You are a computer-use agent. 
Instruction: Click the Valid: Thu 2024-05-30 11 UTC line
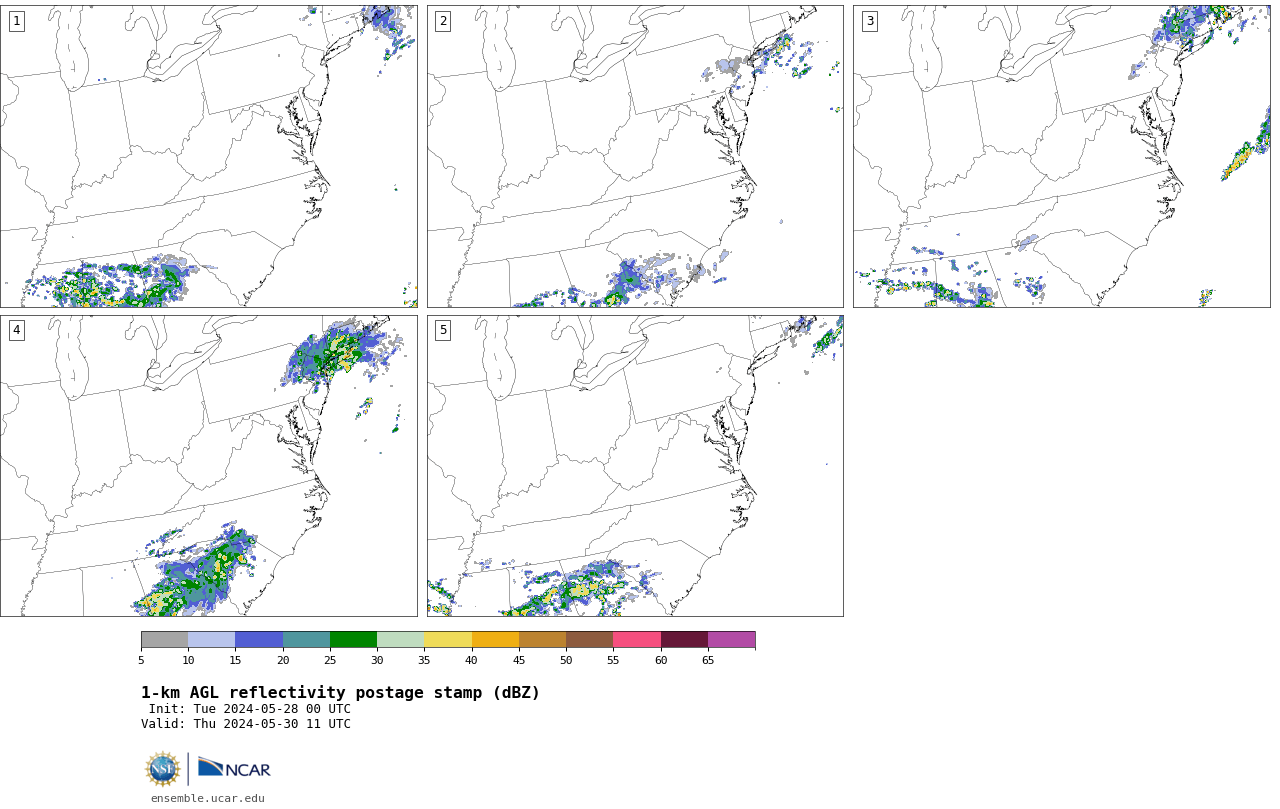click(246, 724)
